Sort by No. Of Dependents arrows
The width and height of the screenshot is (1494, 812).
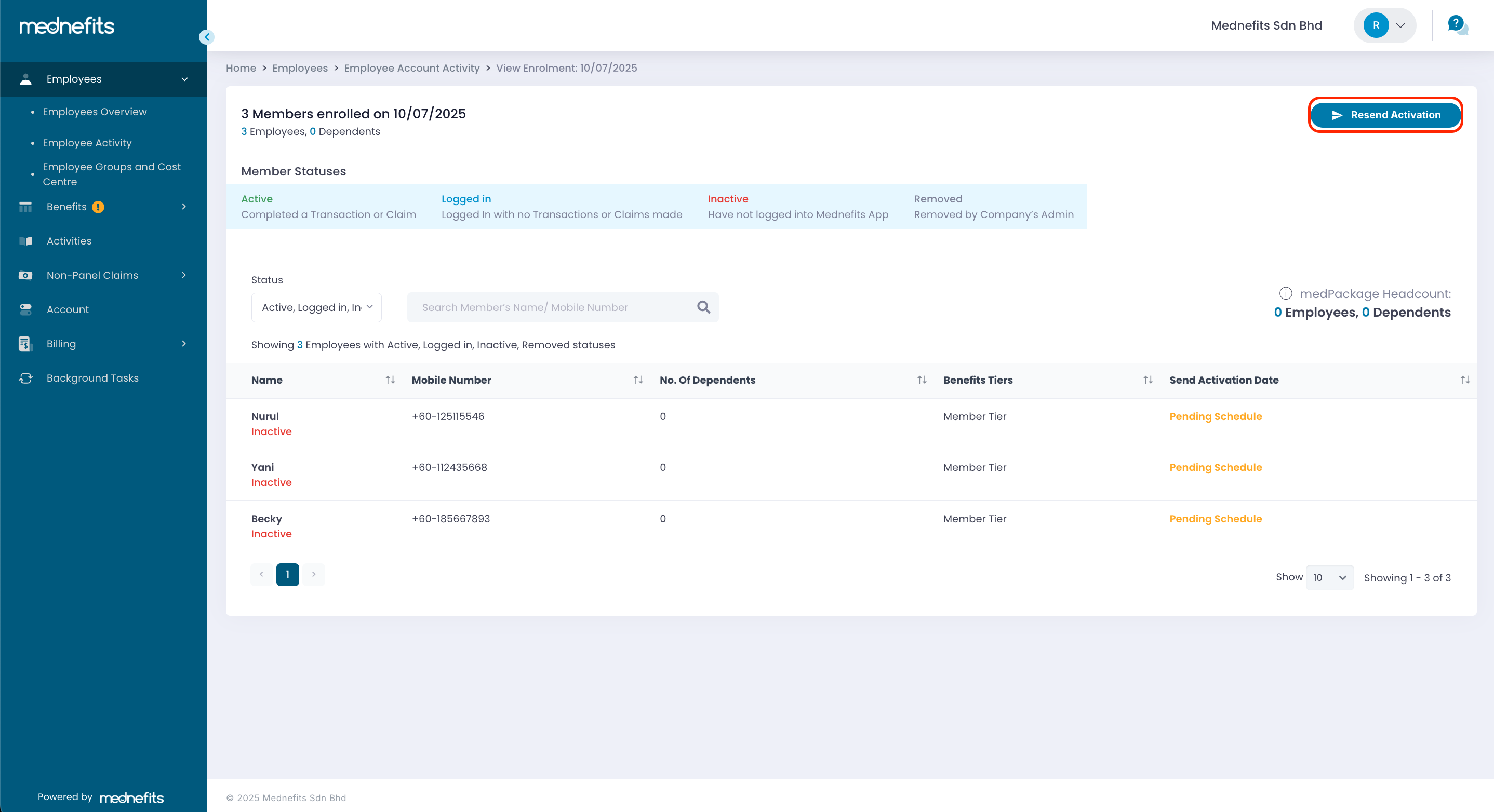tap(922, 380)
